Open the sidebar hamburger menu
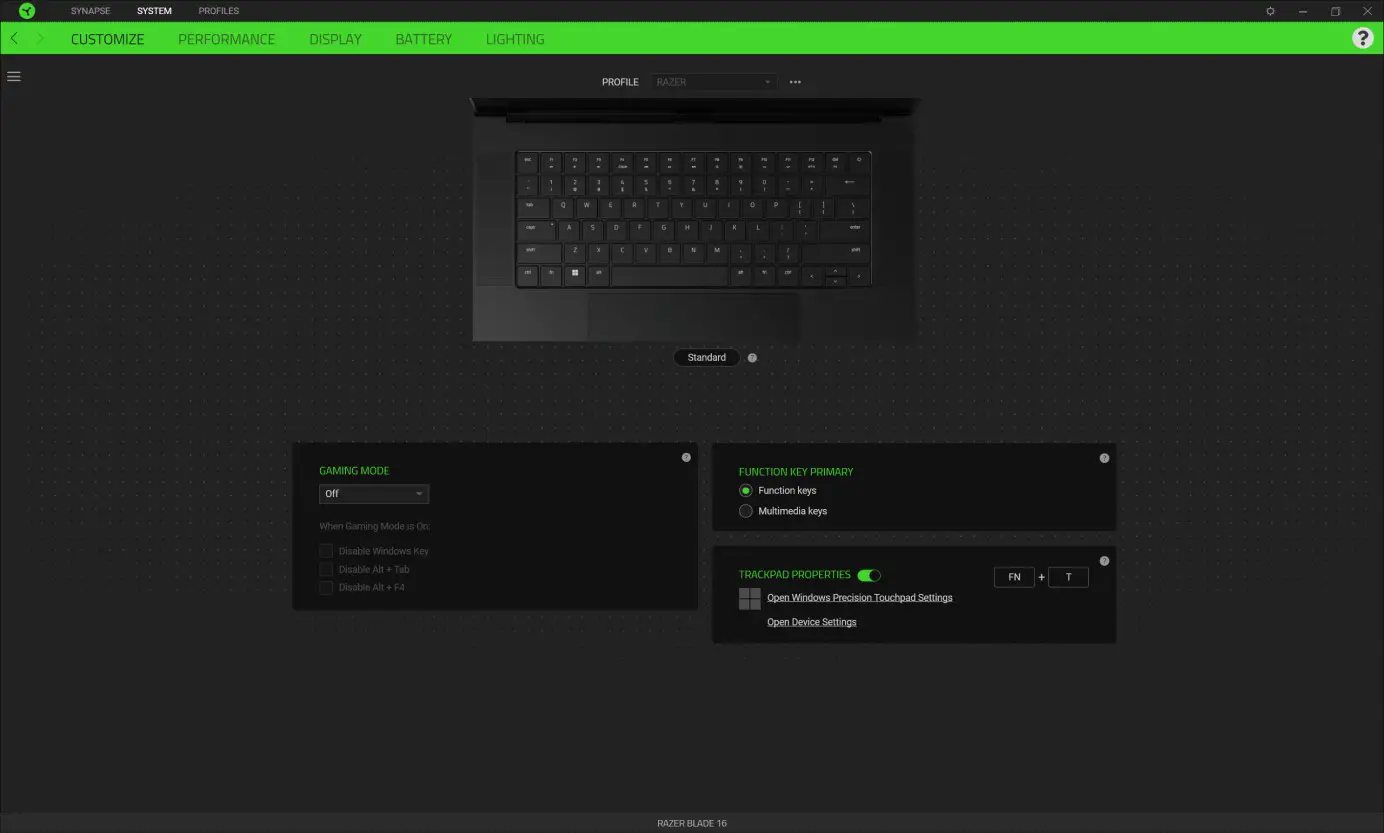Screen dimensions: 1384x833 (x=14, y=76)
